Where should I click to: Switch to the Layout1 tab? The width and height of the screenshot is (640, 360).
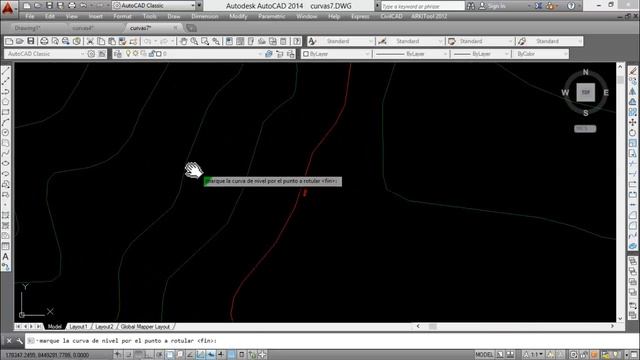78,327
